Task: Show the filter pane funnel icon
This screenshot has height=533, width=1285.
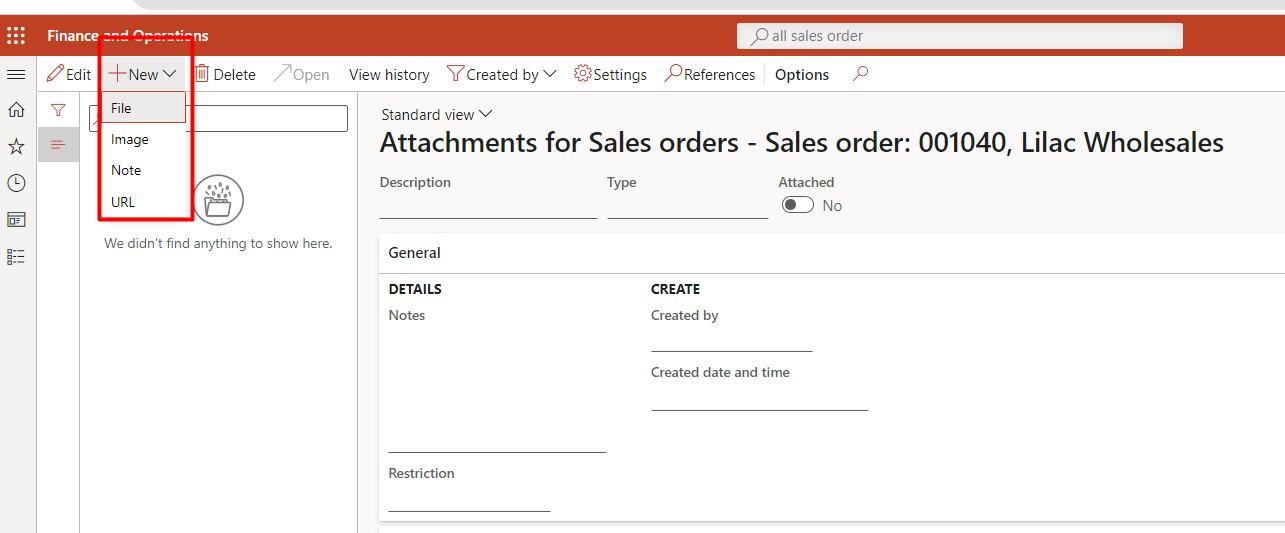Action: 58,110
